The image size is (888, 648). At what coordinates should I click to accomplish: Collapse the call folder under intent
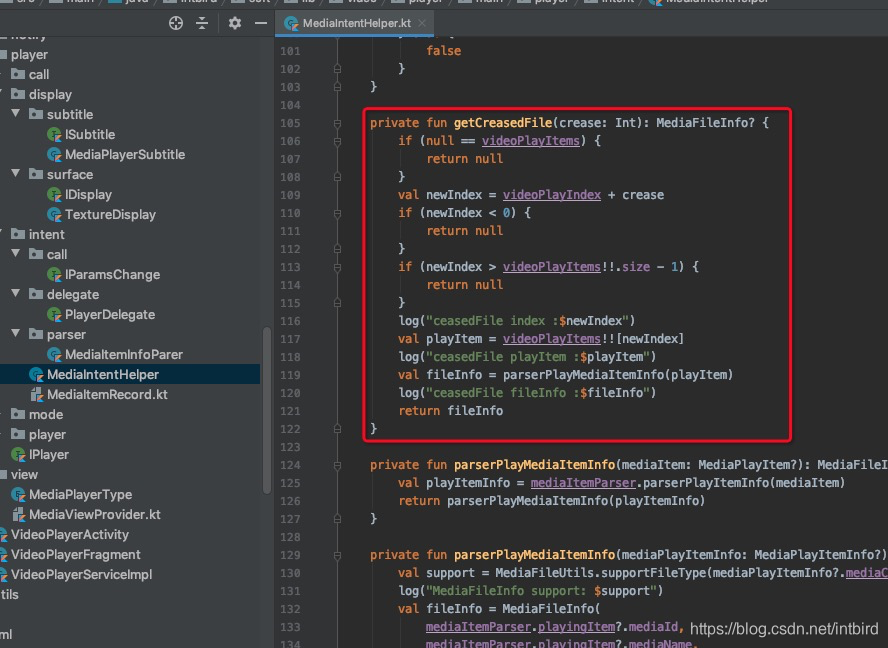click(x=16, y=254)
